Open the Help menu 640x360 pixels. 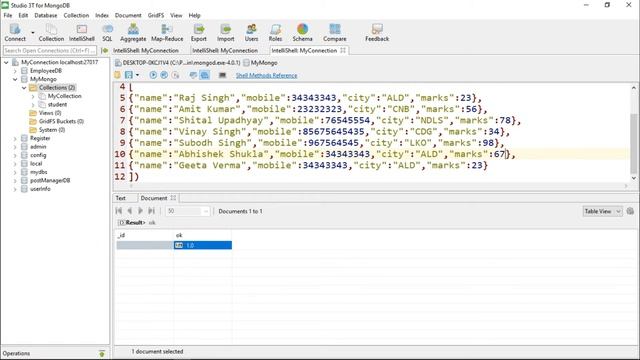tap(194, 15)
